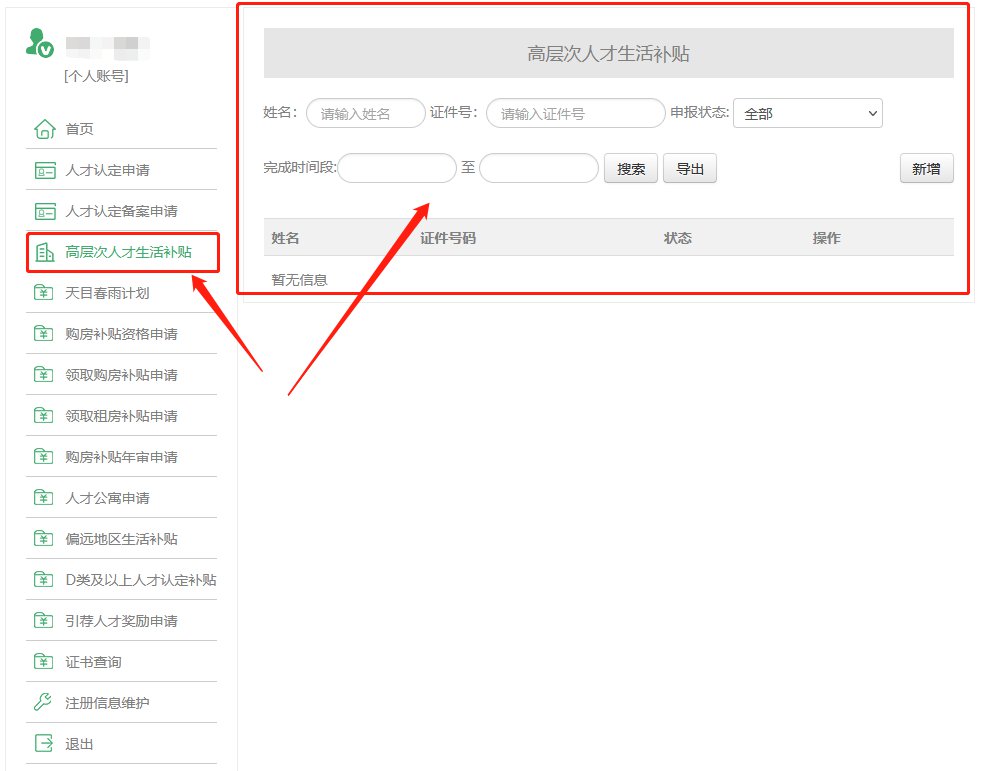Select 领取租房补贴申请 in the sidebar
The width and height of the screenshot is (985, 771).
(x=121, y=416)
